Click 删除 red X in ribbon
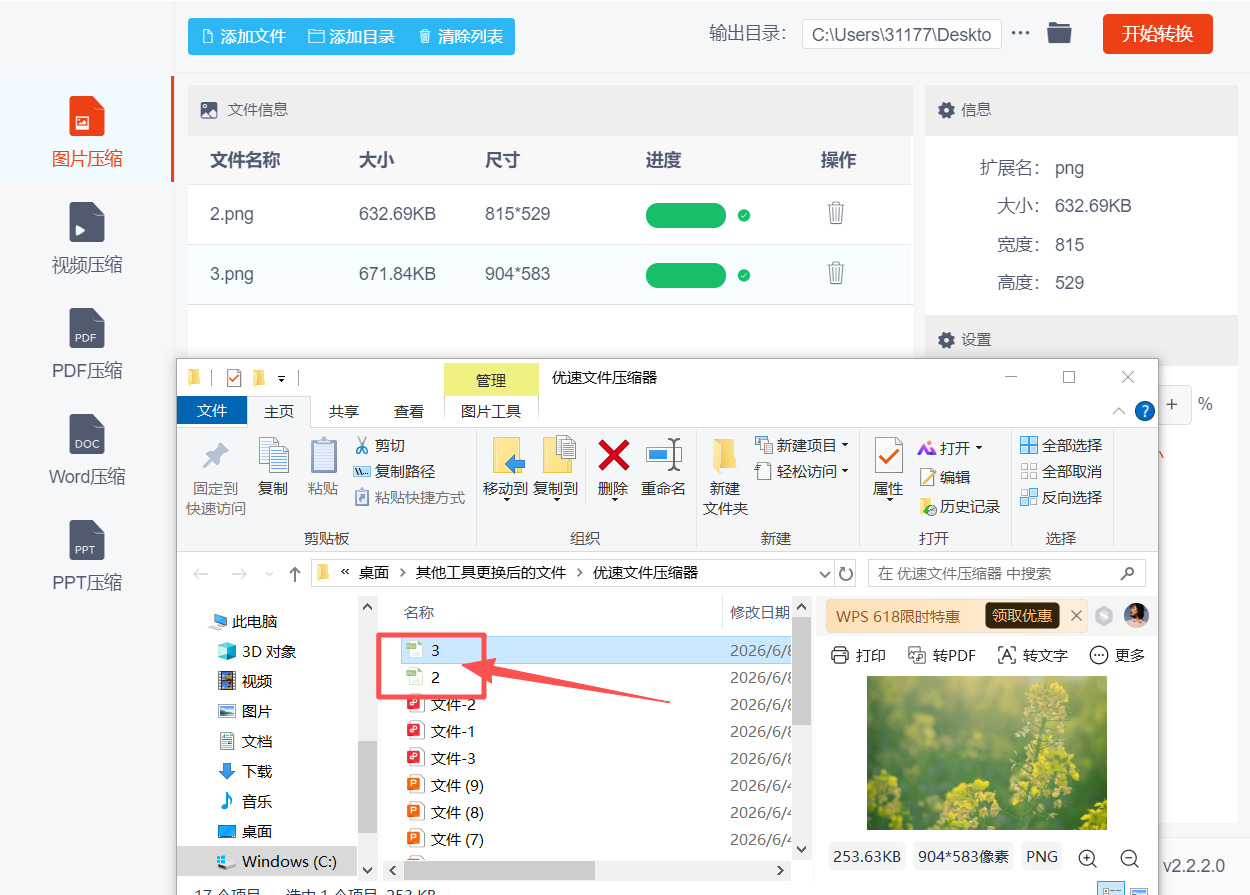The width and height of the screenshot is (1250, 895). (x=613, y=467)
